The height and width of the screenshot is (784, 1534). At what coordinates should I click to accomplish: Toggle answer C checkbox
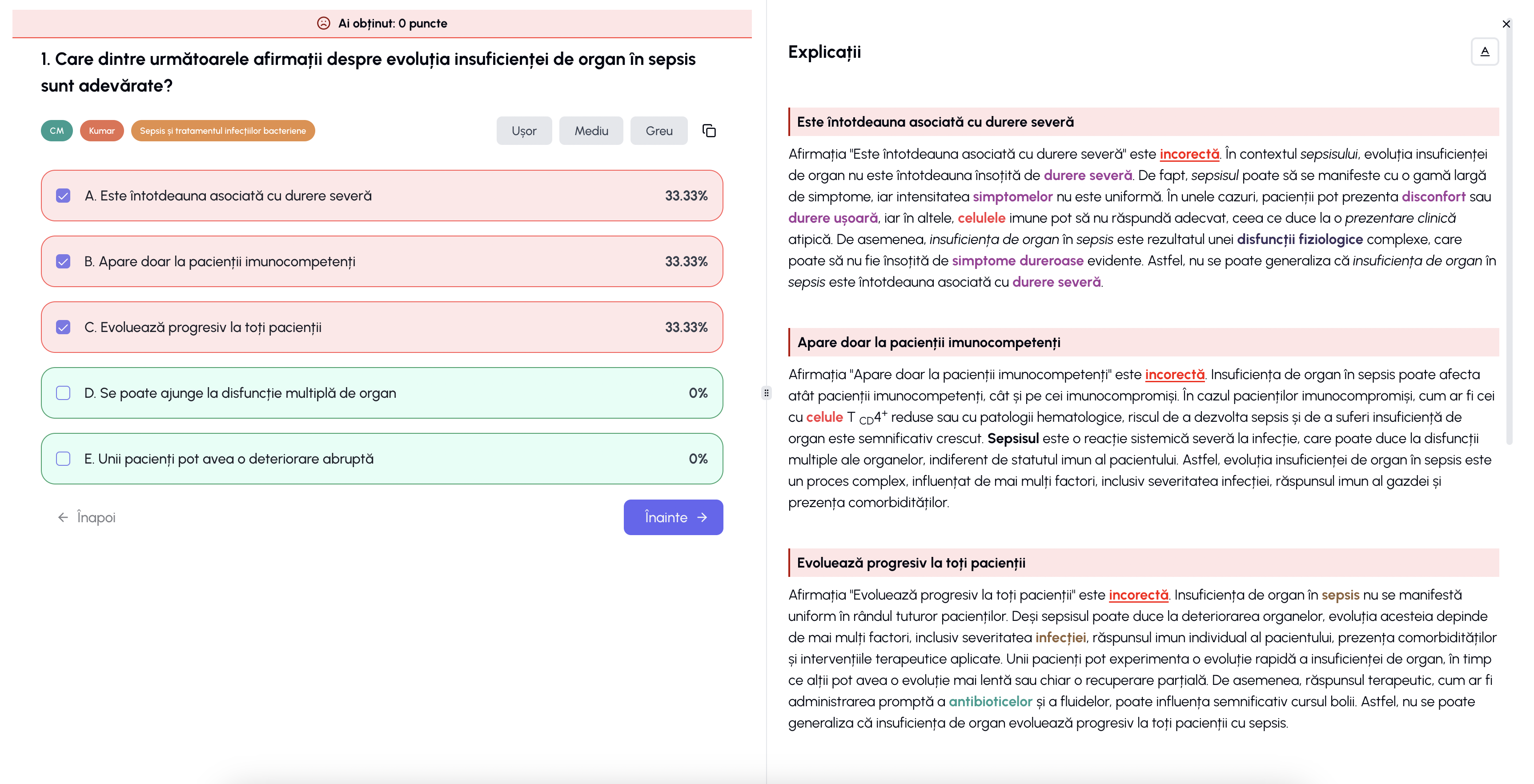pos(63,328)
